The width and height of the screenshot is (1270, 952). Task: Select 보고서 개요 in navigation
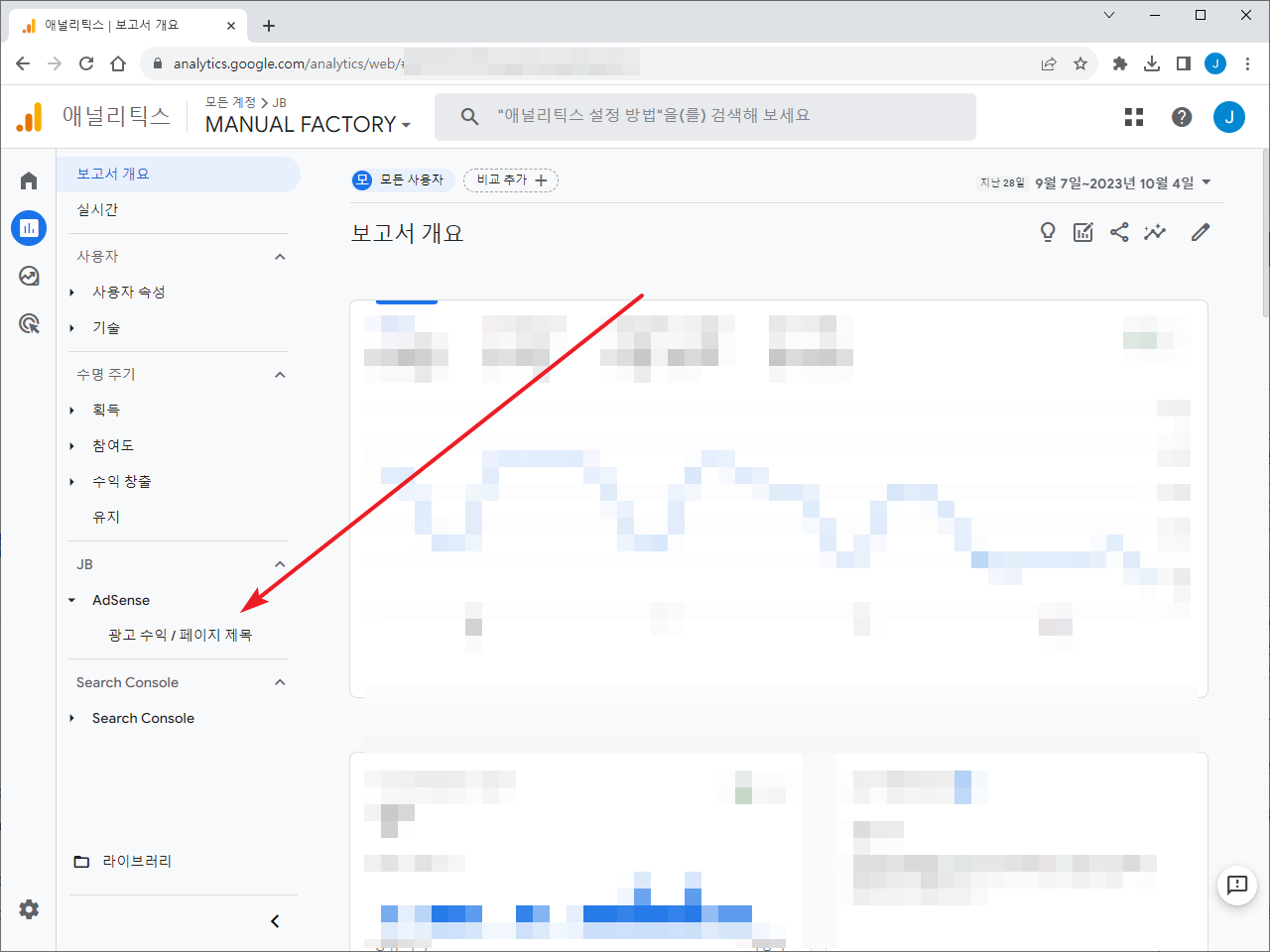pyautogui.click(x=179, y=175)
